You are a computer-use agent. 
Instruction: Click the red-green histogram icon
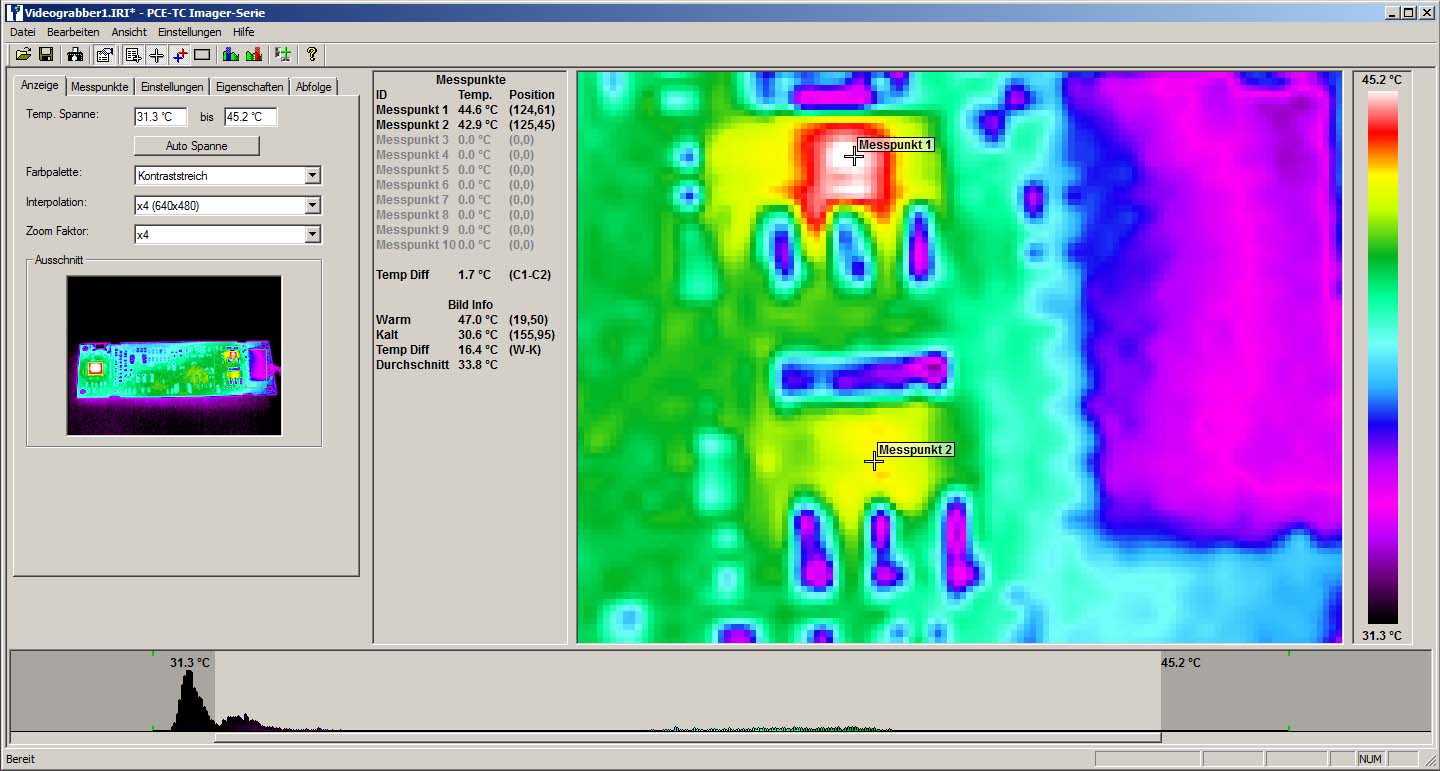254,54
